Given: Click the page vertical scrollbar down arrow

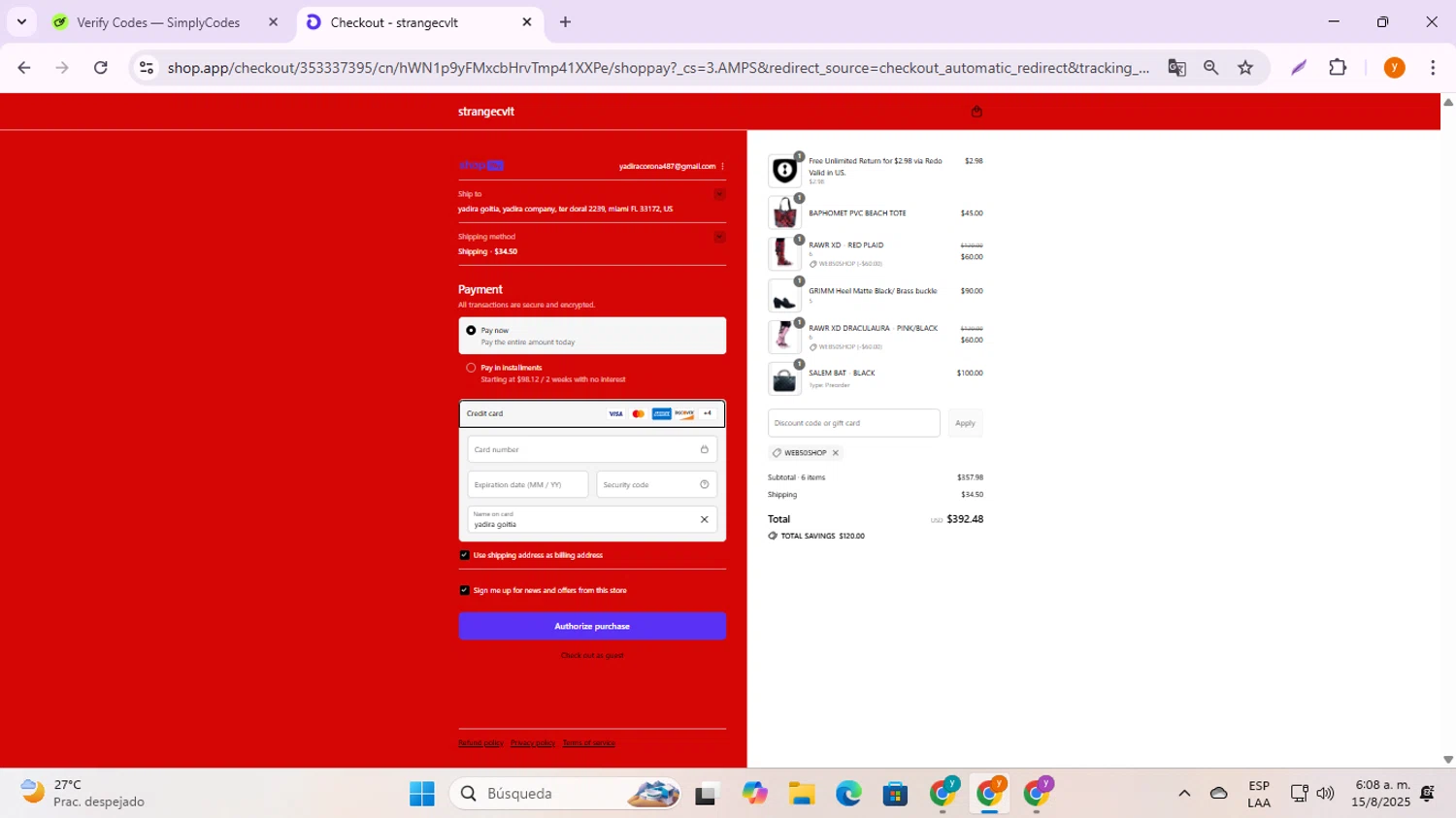Looking at the screenshot, I should [1448, 760].
